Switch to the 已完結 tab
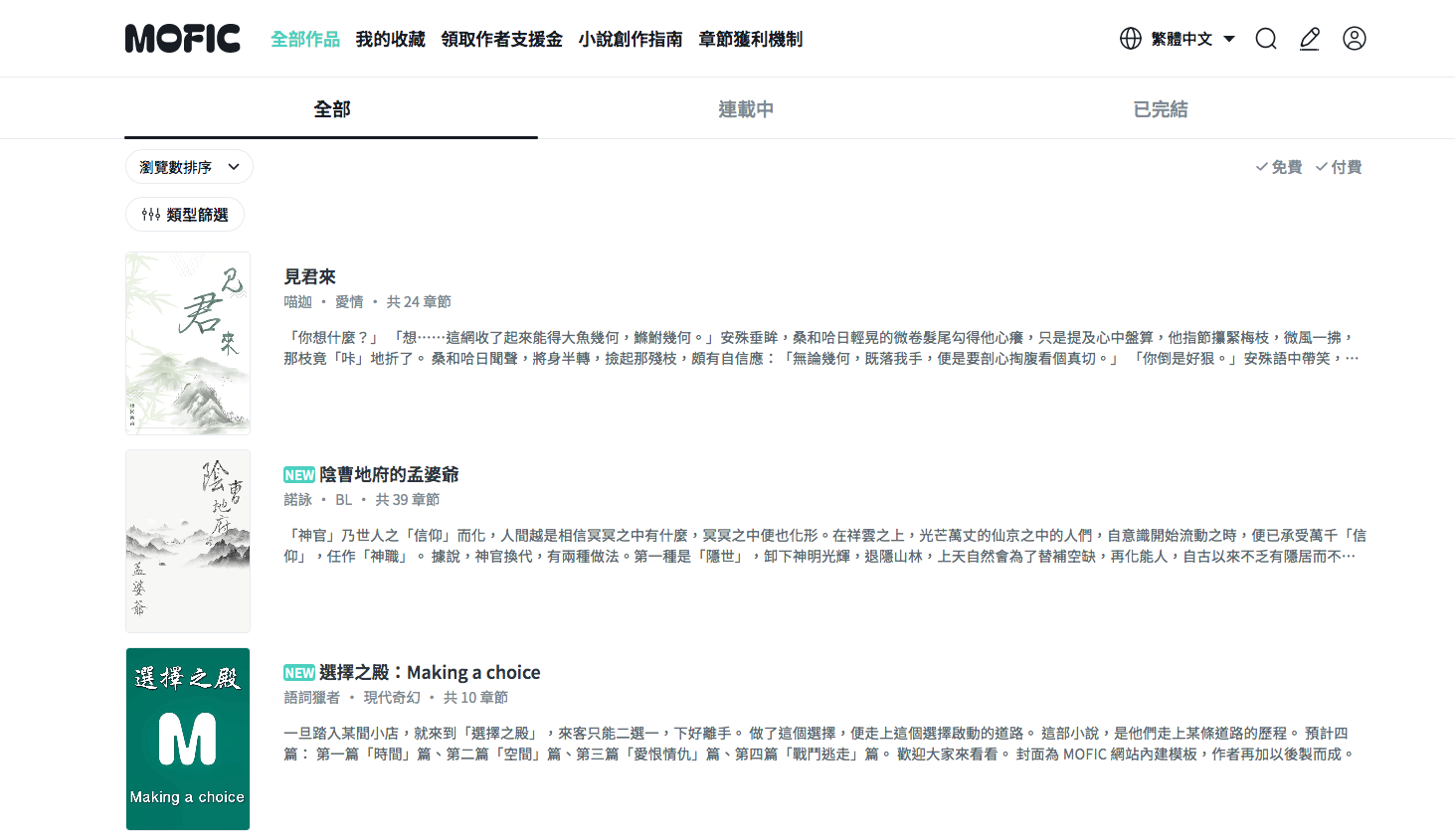The image size is (1455, 840). [x=1161, y=109]
